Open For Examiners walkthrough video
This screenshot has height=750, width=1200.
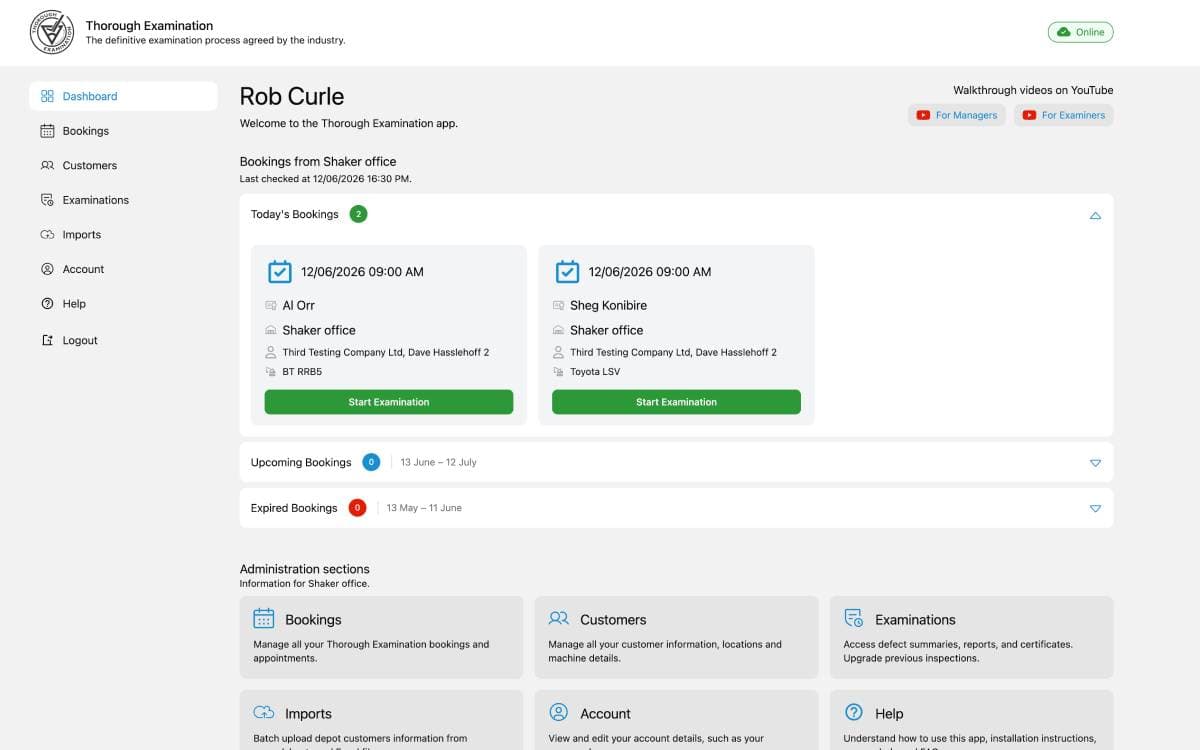(x=1063, y=115)
